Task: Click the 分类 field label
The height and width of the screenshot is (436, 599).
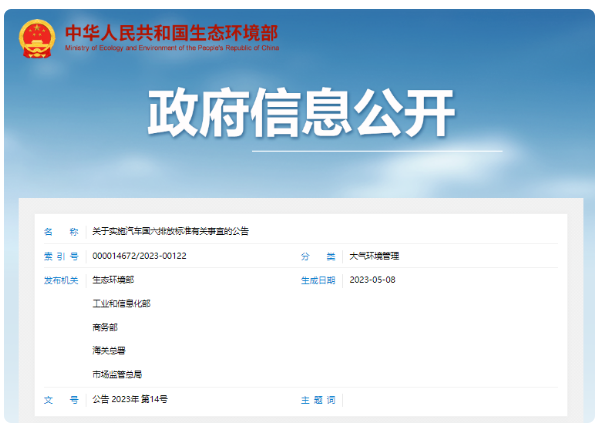Action: (x=318, y=256)
